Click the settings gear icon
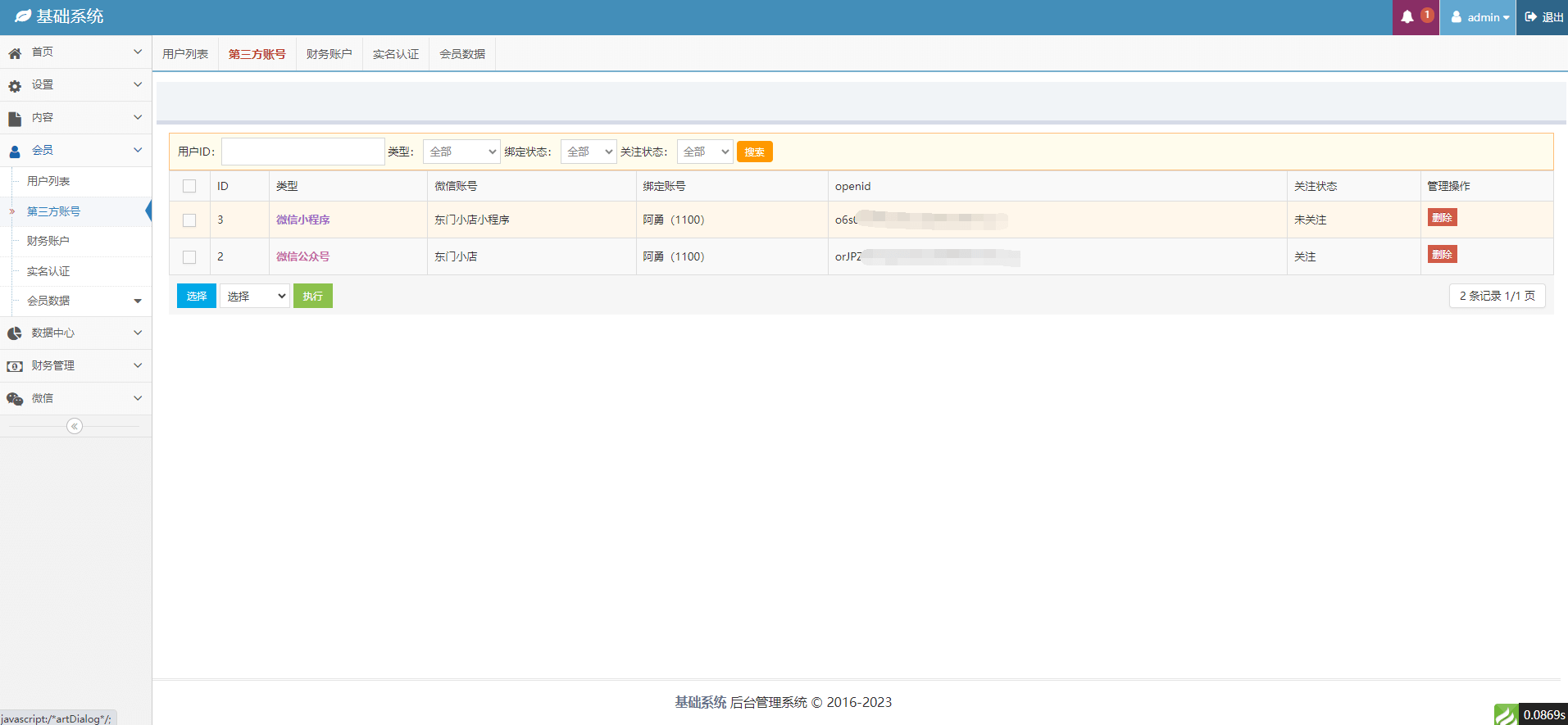 pos(15,86)
